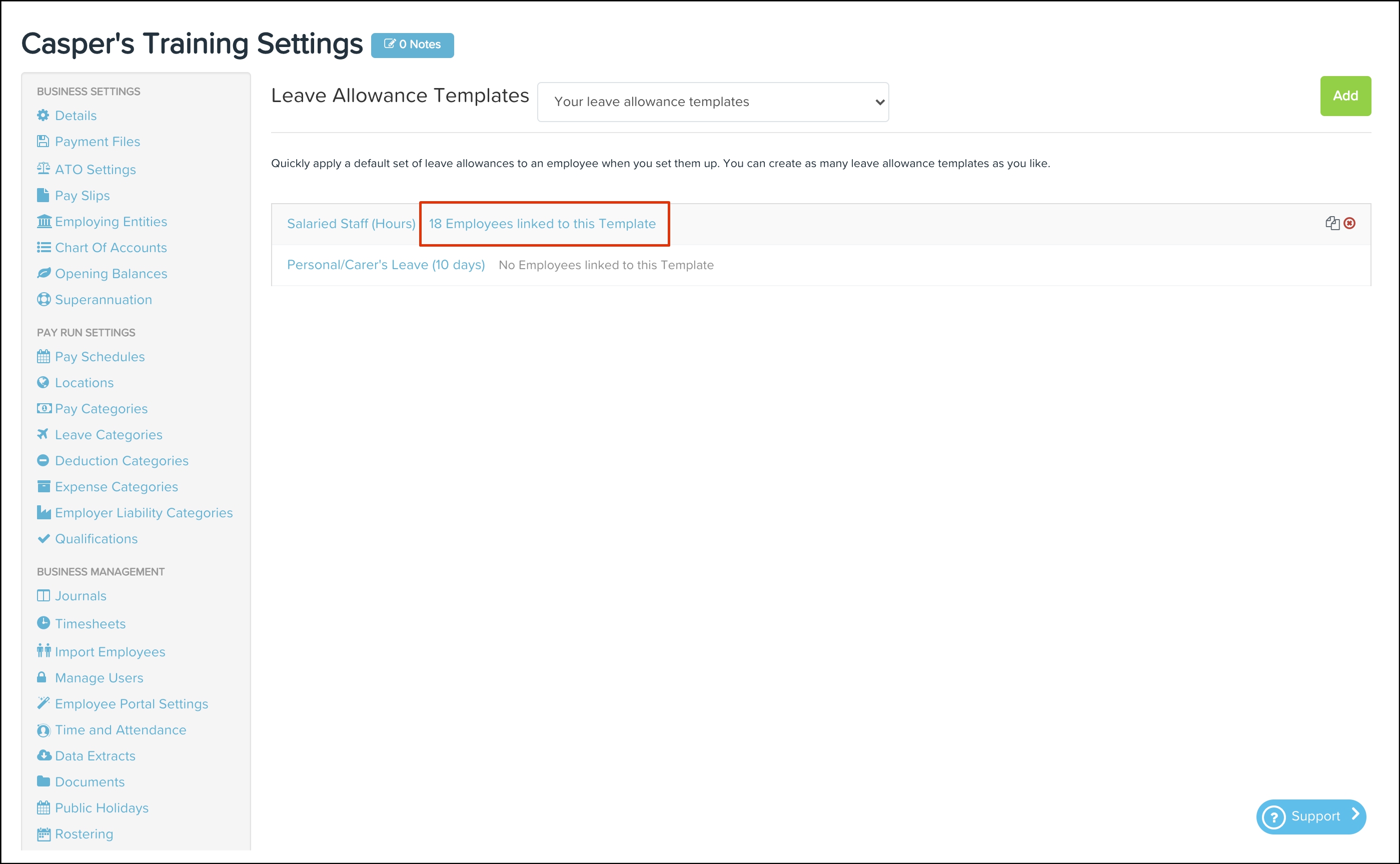Open the 0 Notes button

click(412, 45)
